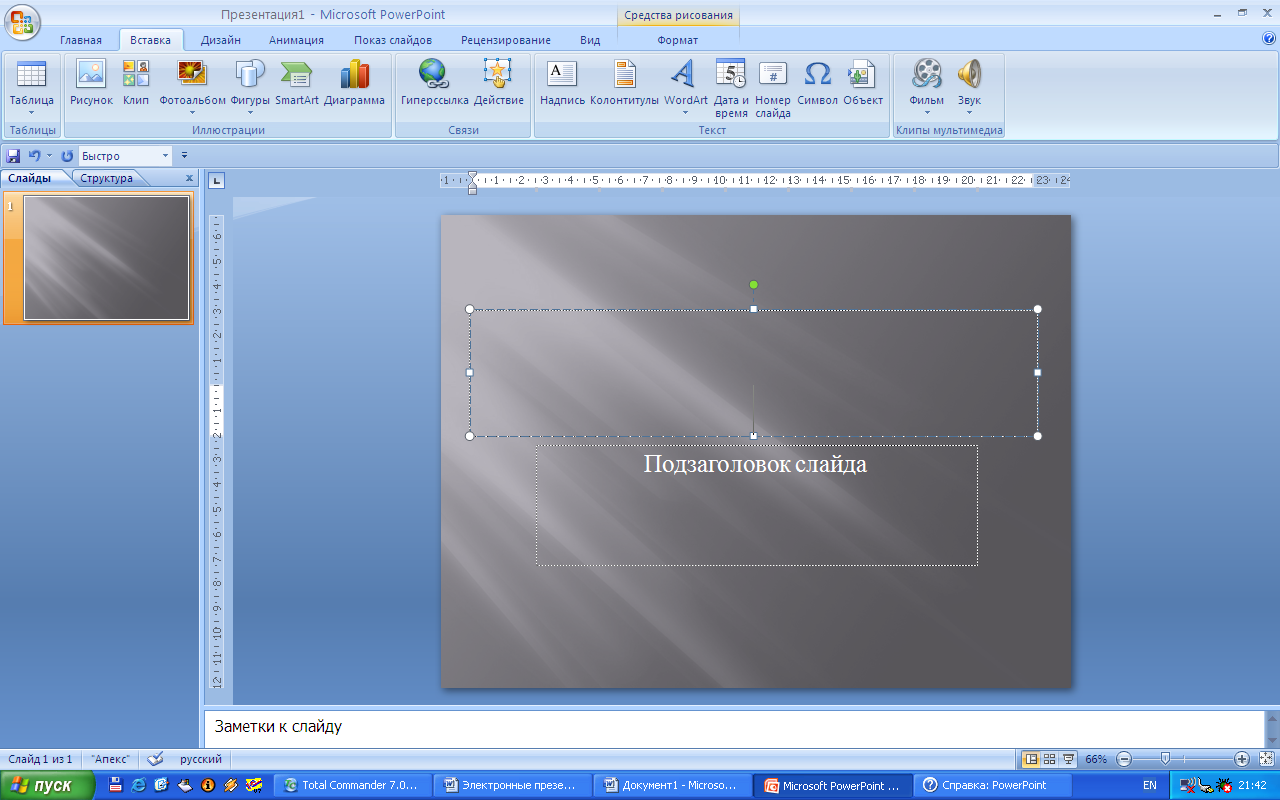Close the slides panel with x
This screenshot has width=1280, height=800.
coord(189,178)
